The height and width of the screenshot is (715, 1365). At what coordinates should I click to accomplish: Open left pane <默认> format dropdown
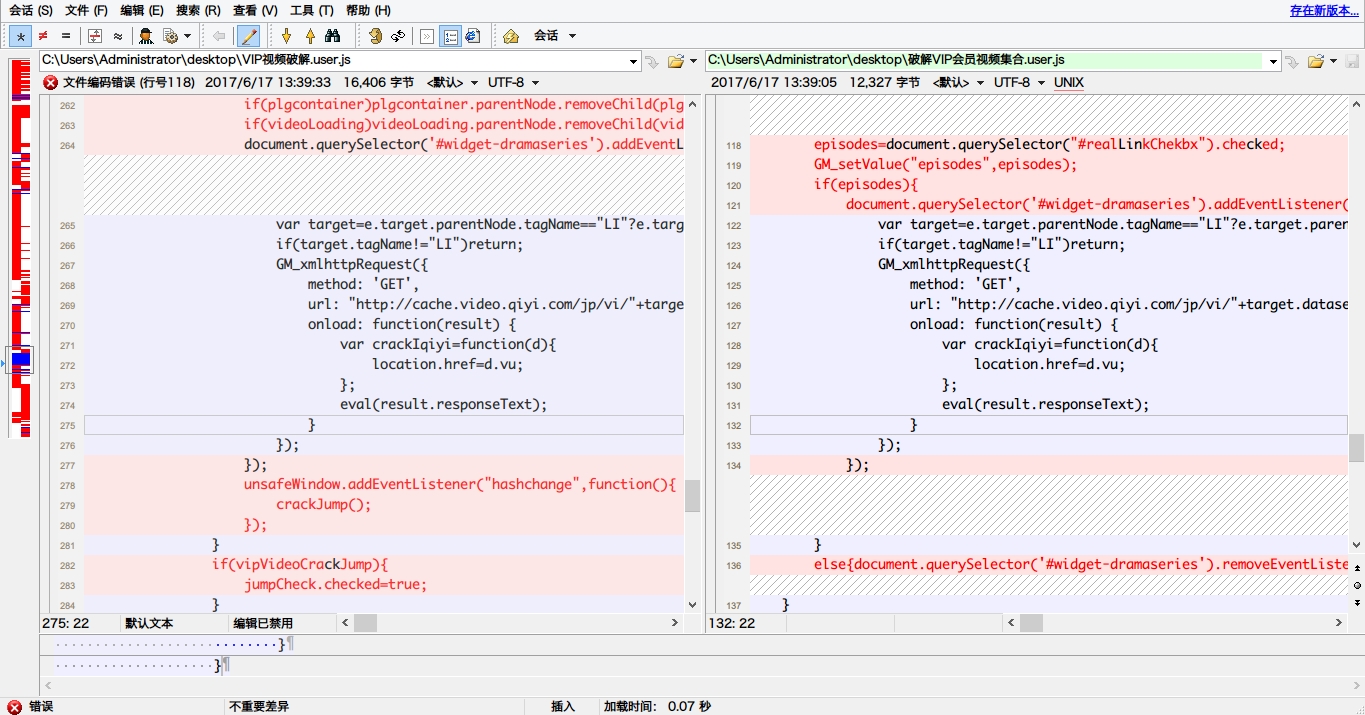452,82
